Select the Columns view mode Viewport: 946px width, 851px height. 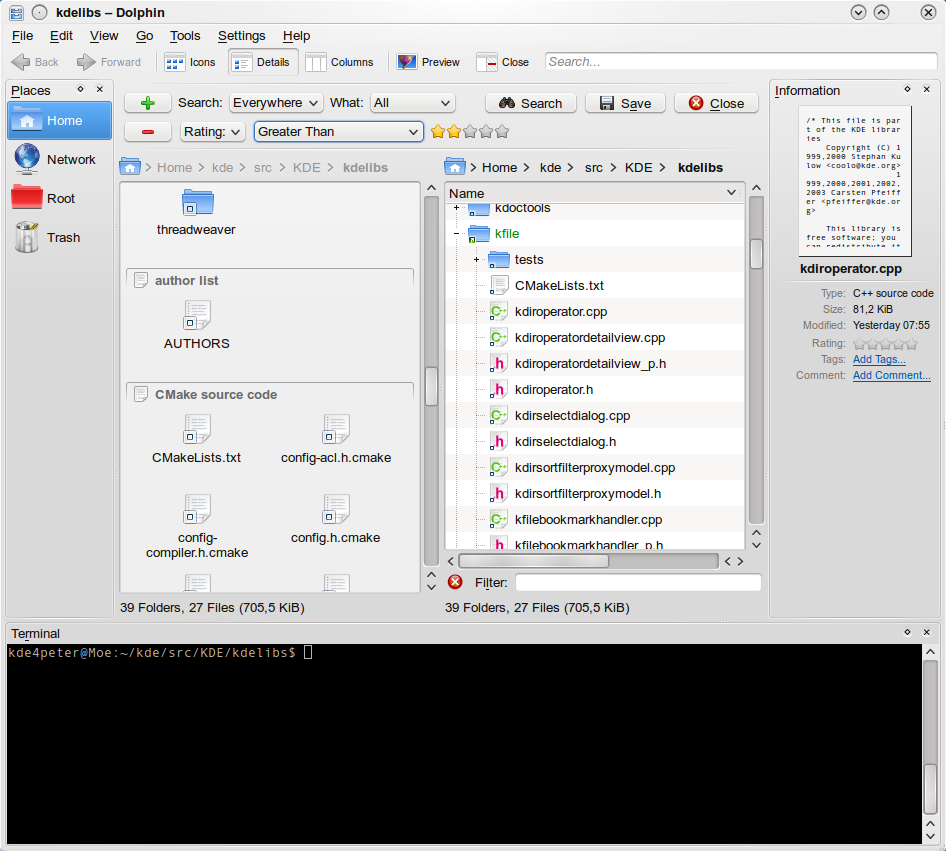point(341,62)
